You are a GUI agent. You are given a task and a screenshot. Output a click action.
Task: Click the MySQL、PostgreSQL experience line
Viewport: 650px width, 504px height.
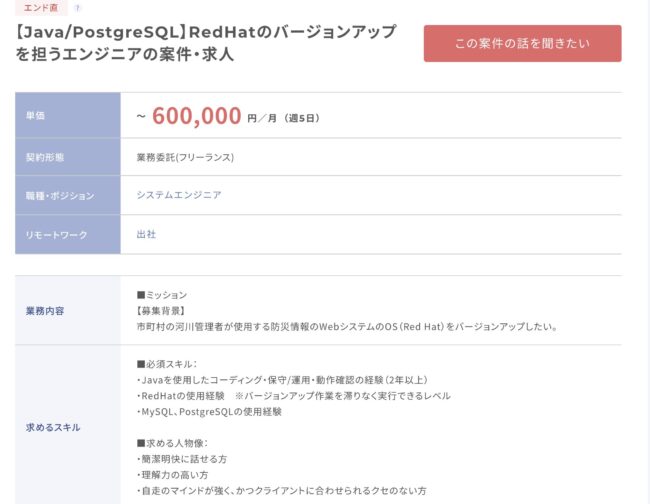[209, 412]
